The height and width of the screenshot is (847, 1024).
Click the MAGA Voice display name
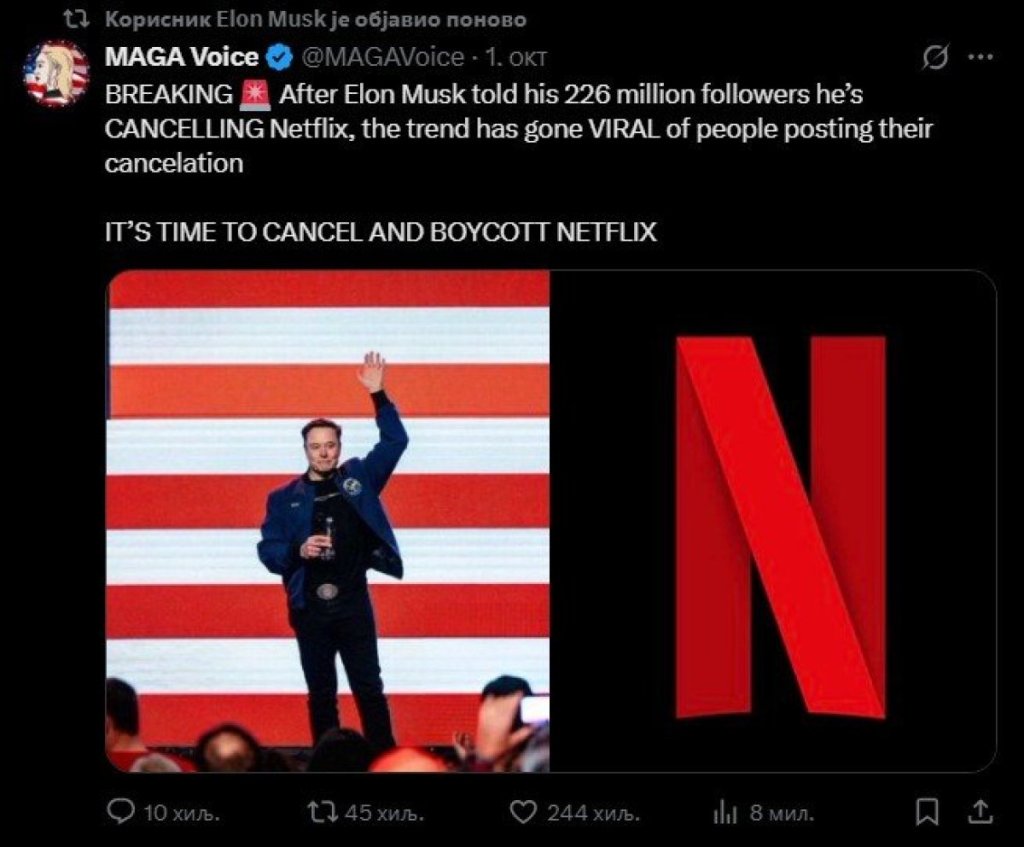tap(182, 57)
